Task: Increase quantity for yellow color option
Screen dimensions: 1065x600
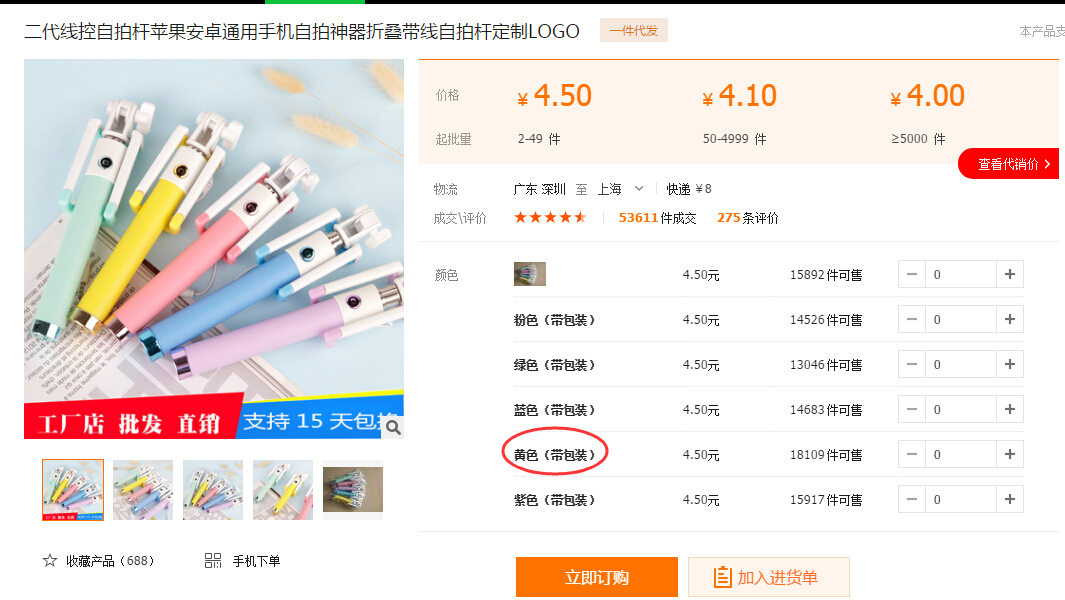Action: (x=1009, y=455)
